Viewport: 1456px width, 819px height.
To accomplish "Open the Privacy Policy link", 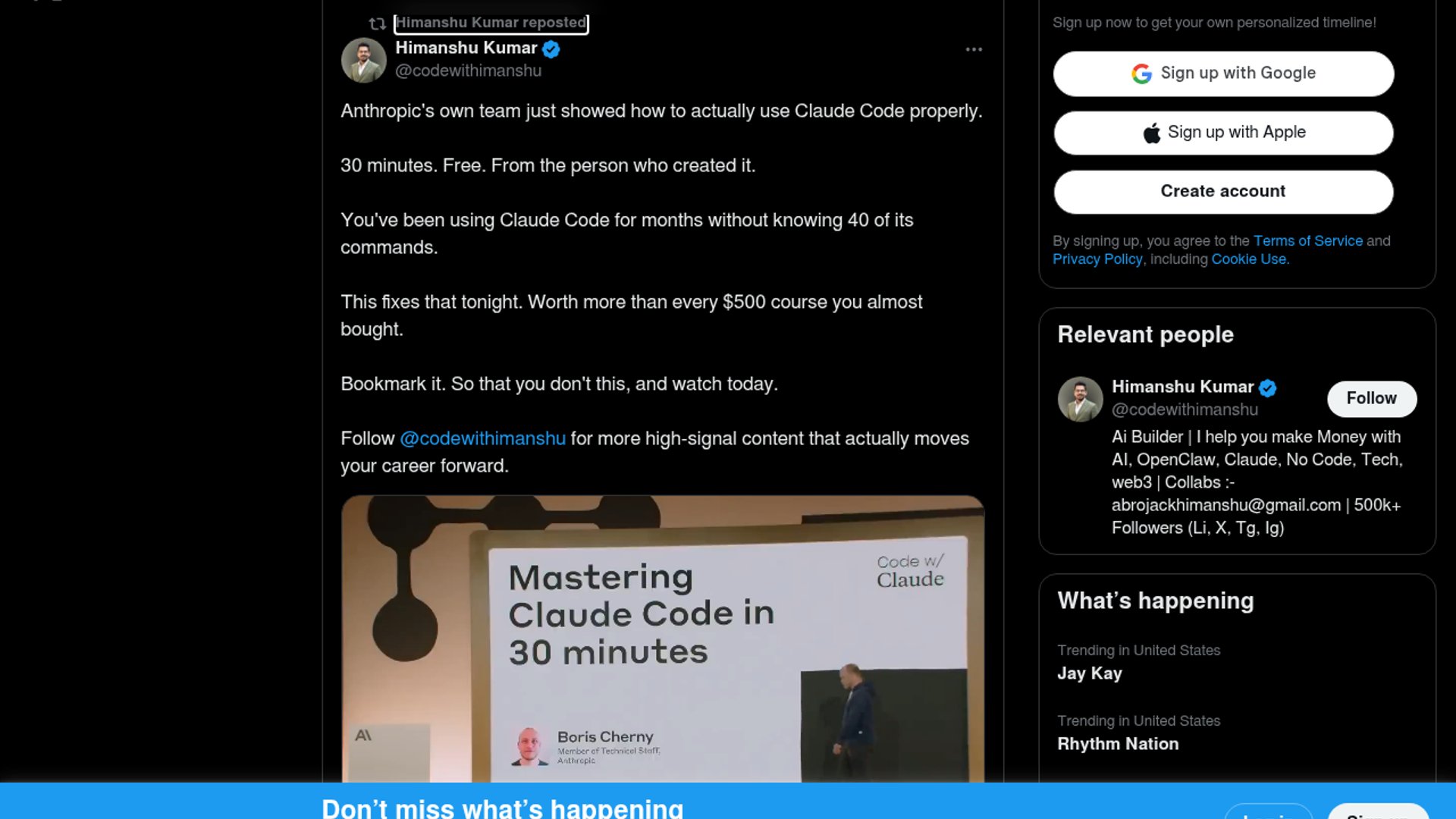I will [x=1097, y=259].
